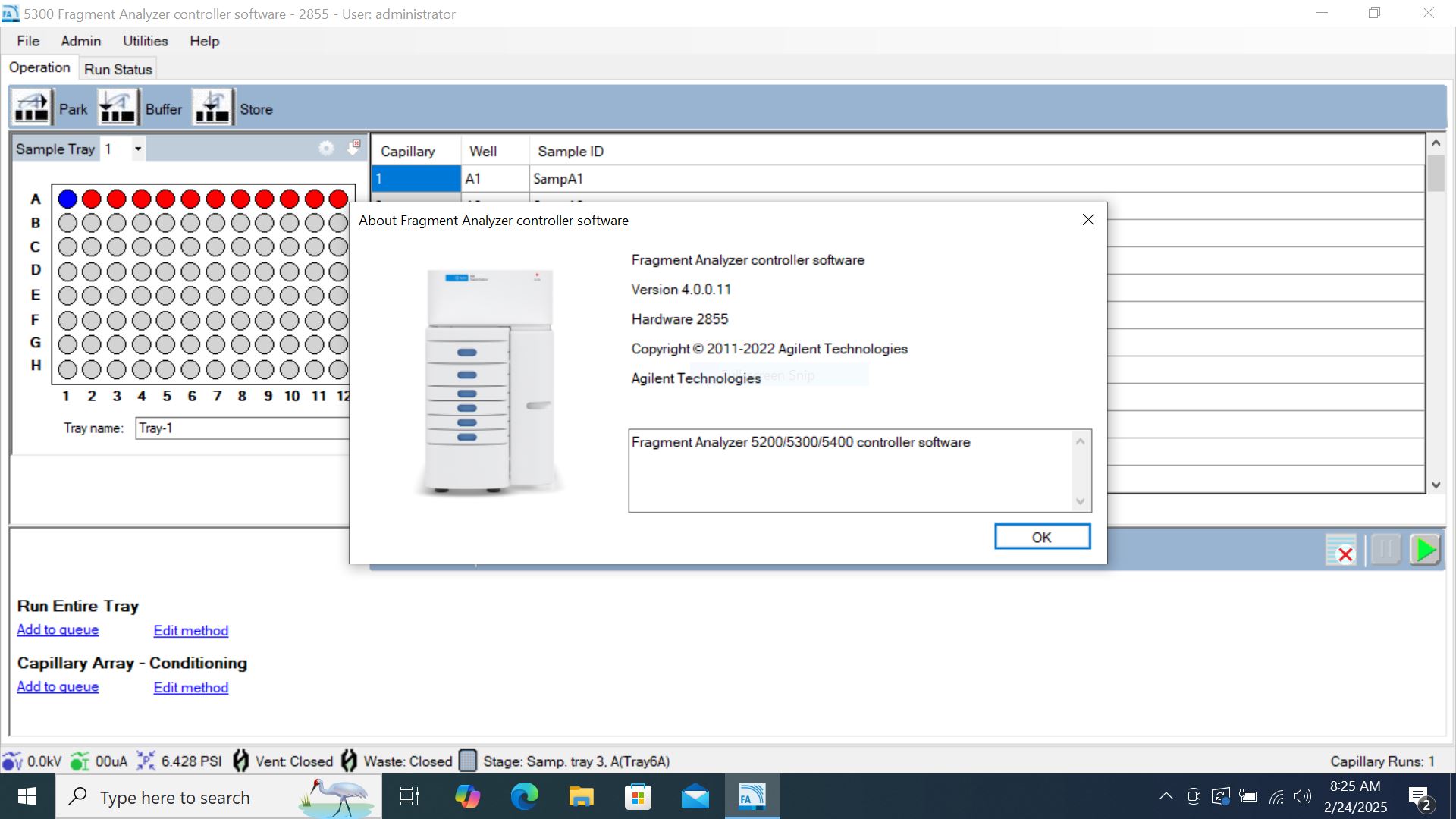The width and height of the screenshot is (1456, 819).
Task: Select well A1 blue circle
Action: pos(67,199)
